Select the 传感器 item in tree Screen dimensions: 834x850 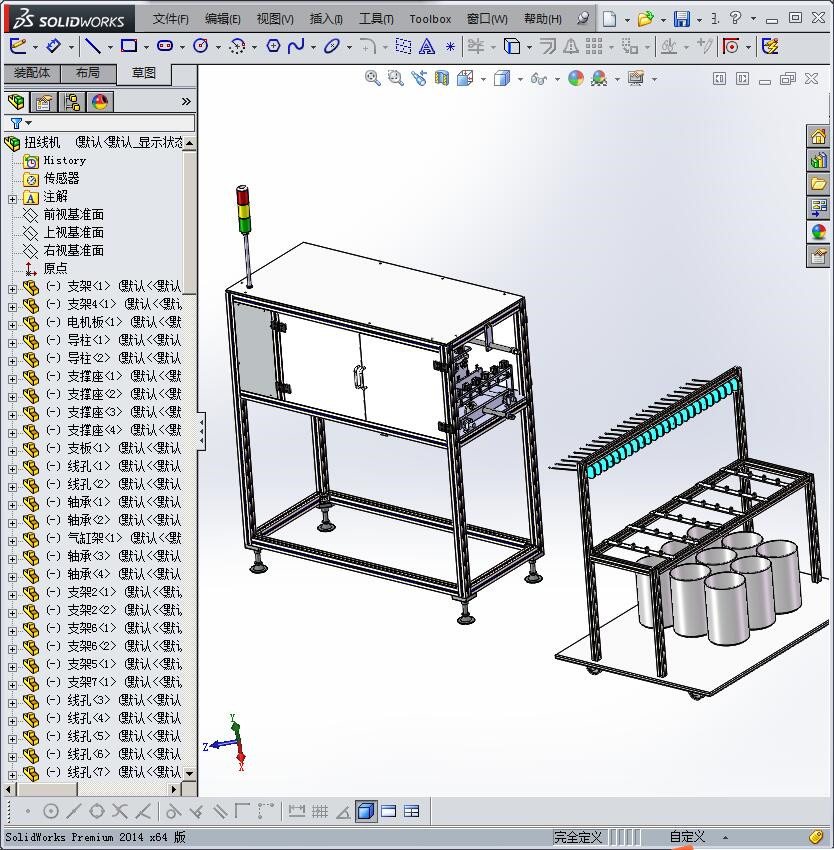pyautogui.click(x=61, y=178)
